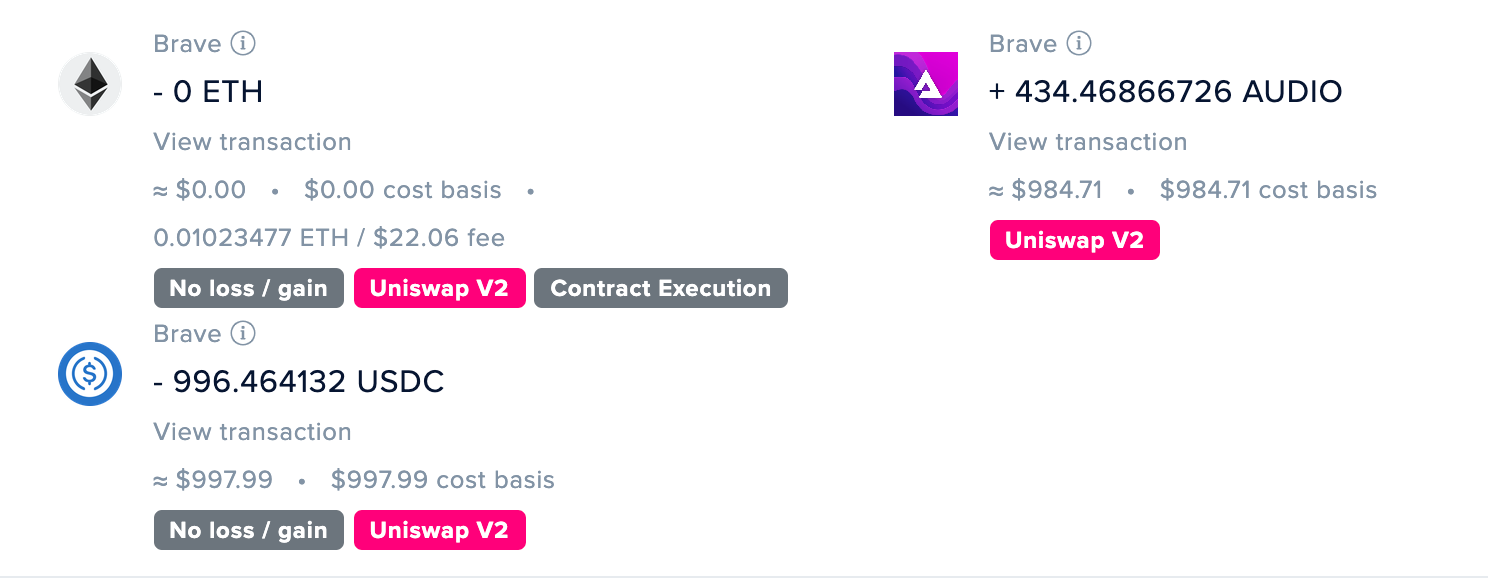Click Uniswap V2 tag on AUDIO entry
The width and height of the screenshot is (1488, 582).
tap(1075, 240)
